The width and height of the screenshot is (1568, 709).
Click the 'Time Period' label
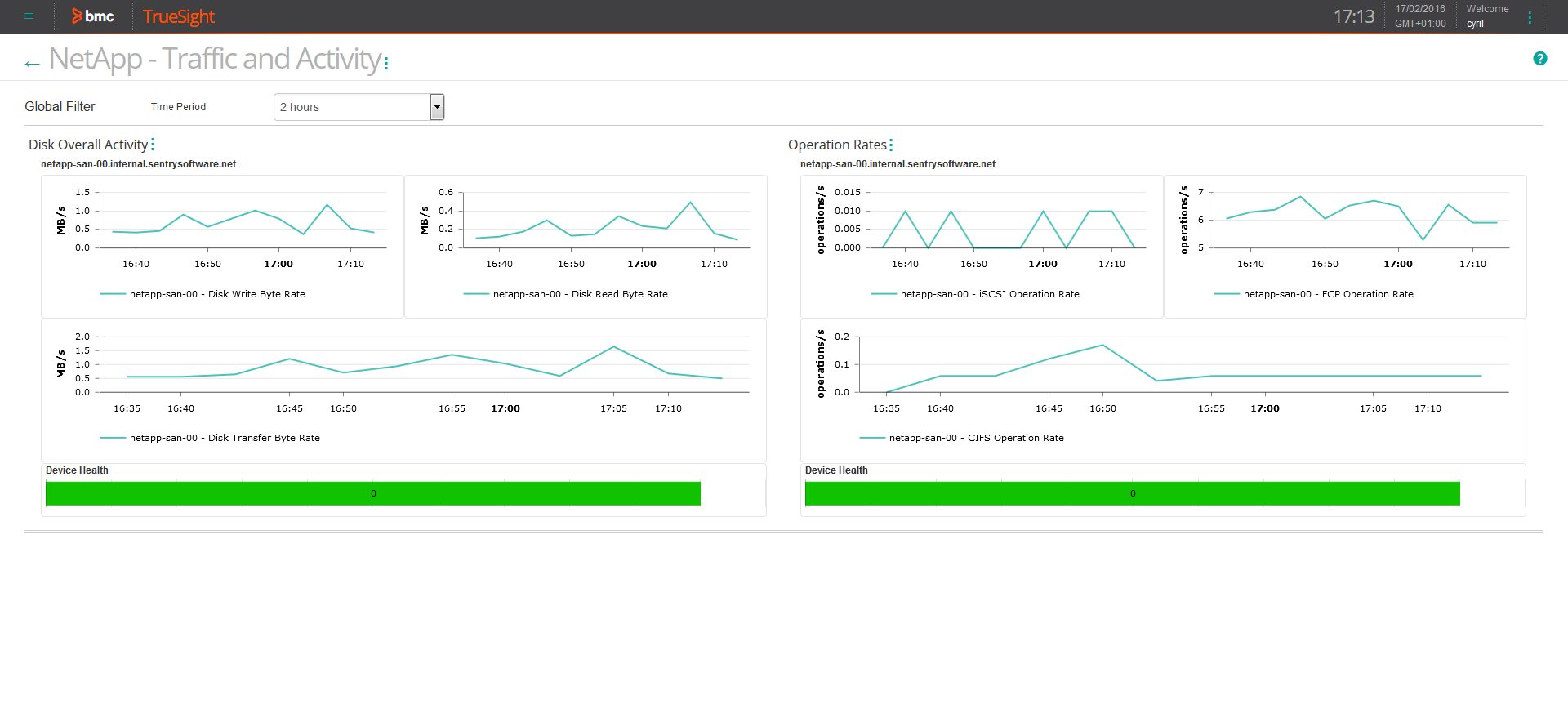tap(178, 107)
